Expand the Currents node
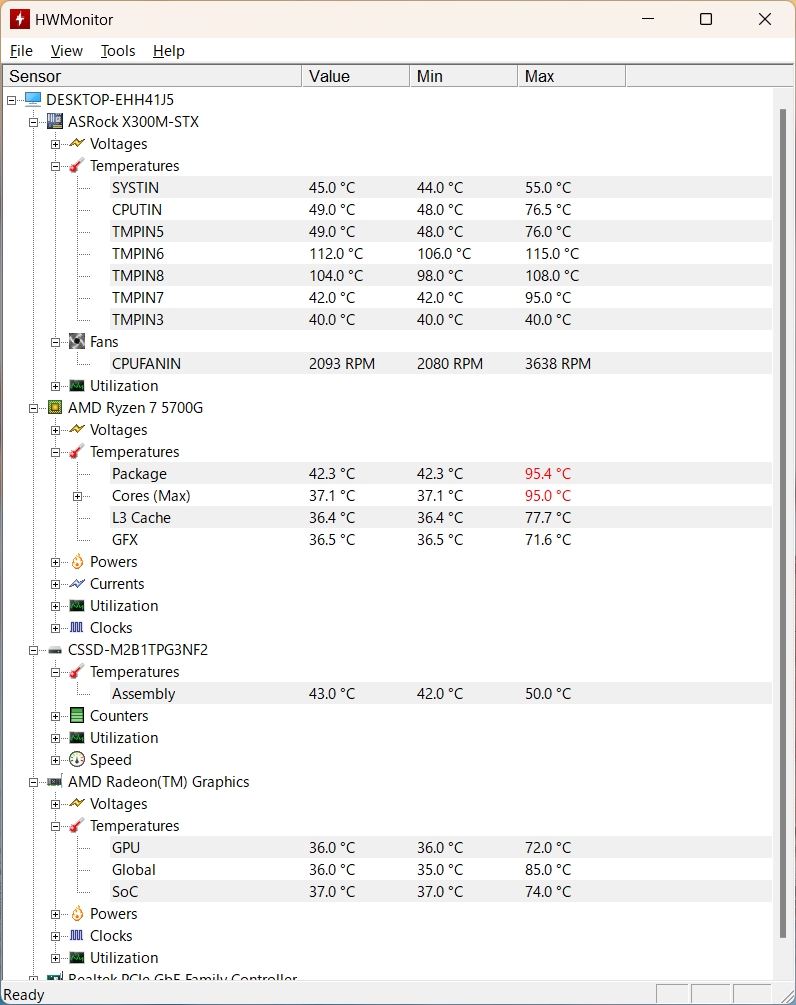796x1005 pixels. (x=55, y=584)
